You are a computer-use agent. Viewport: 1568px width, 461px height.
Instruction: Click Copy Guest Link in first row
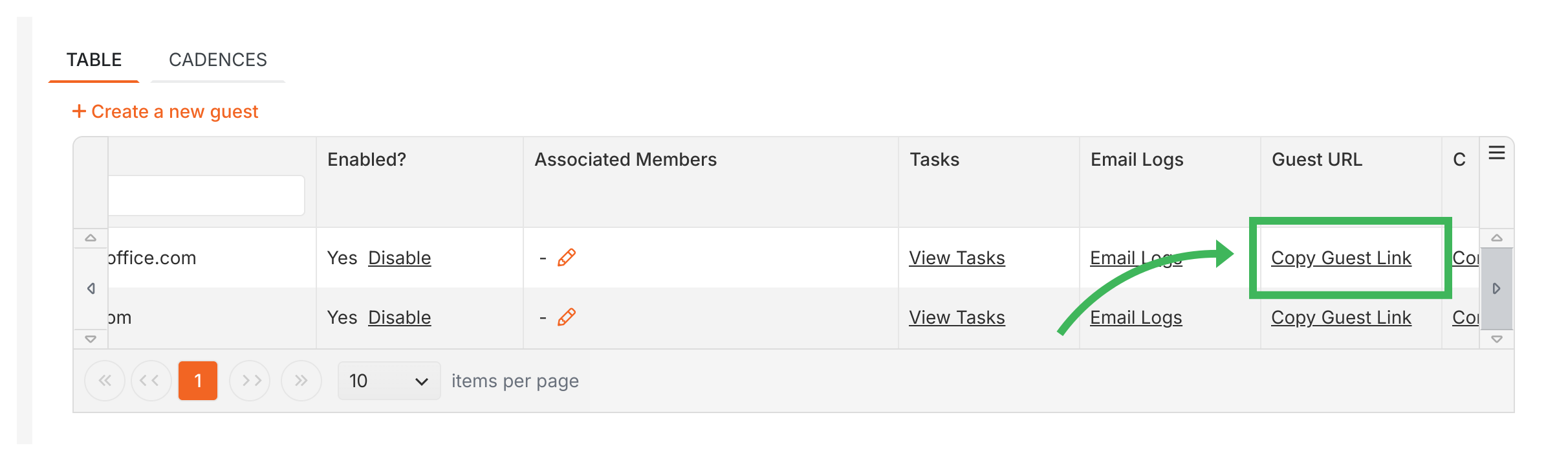(1341, 258)
